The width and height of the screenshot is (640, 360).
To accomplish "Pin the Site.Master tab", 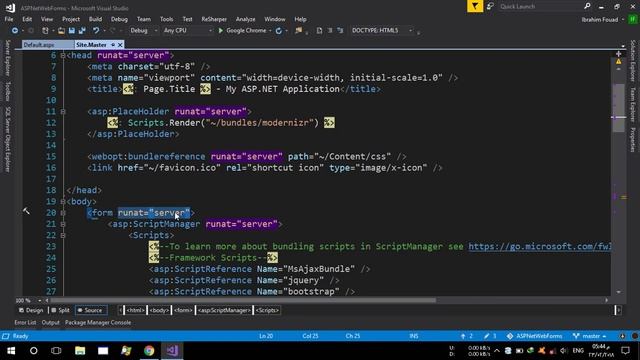I will pos(113,44).
